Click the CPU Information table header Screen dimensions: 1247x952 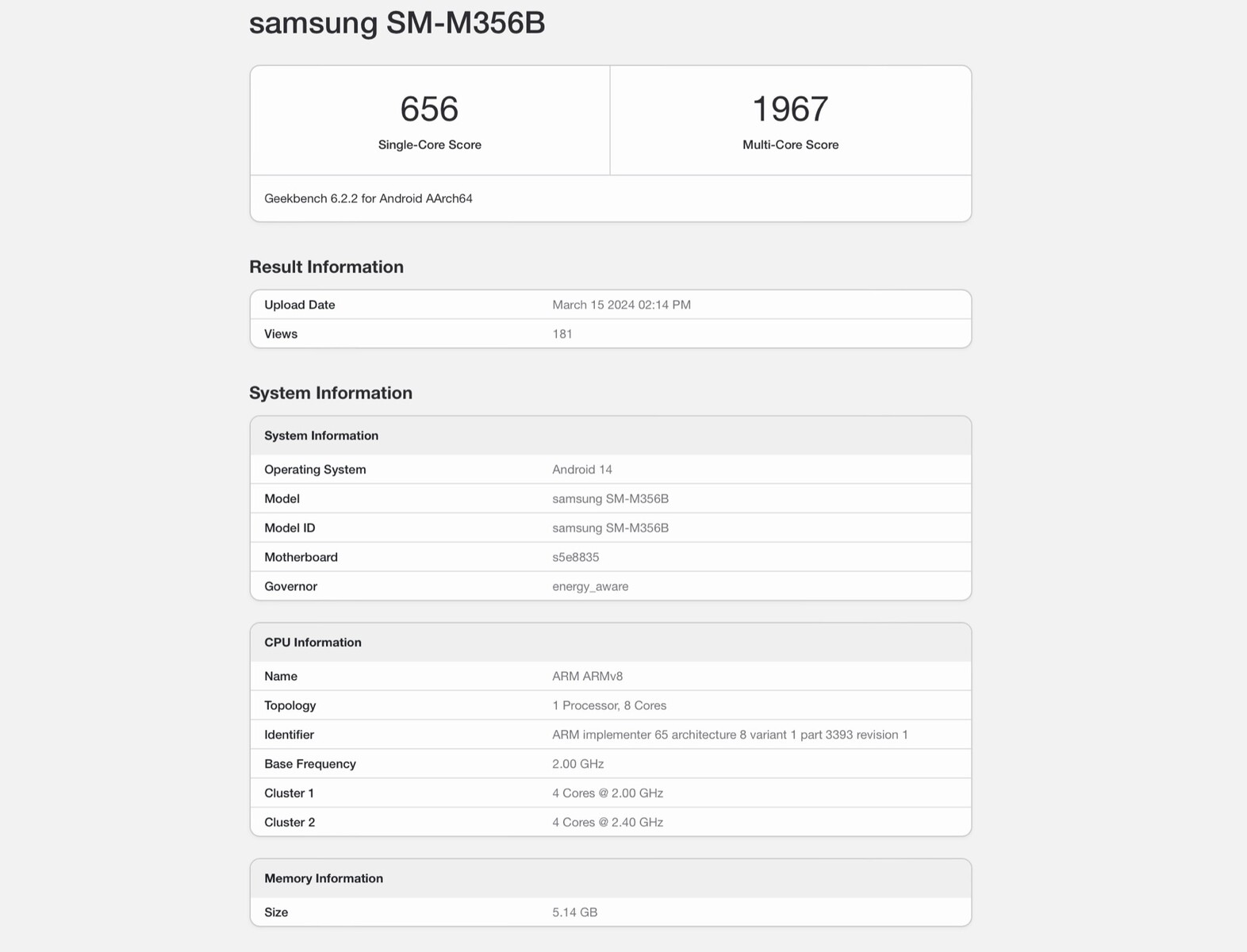tap(313, 643)
